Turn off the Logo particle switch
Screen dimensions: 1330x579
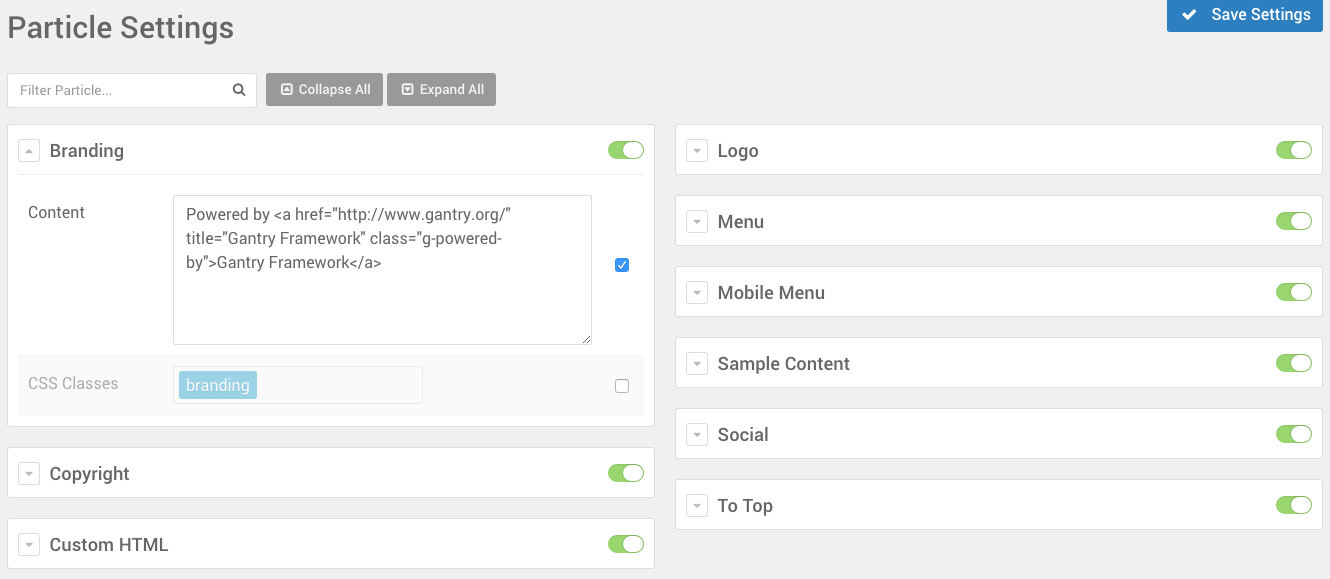point(1294,150)
